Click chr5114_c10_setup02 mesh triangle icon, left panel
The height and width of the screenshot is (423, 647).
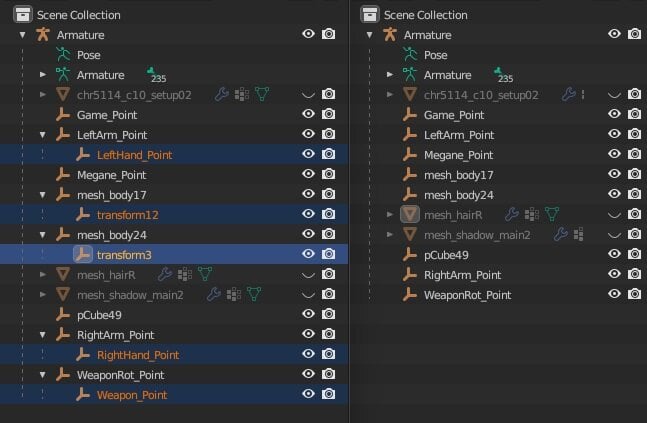click(63, 95)
